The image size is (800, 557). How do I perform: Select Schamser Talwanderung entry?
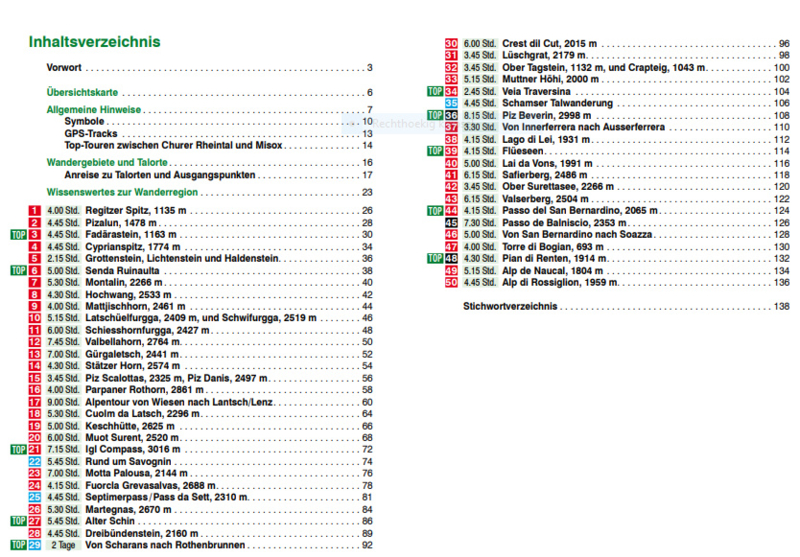coord(558,103)
